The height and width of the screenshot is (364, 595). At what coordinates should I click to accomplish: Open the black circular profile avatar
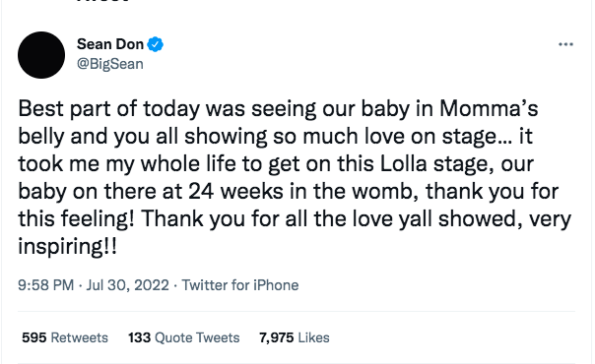tap(41, 55)
